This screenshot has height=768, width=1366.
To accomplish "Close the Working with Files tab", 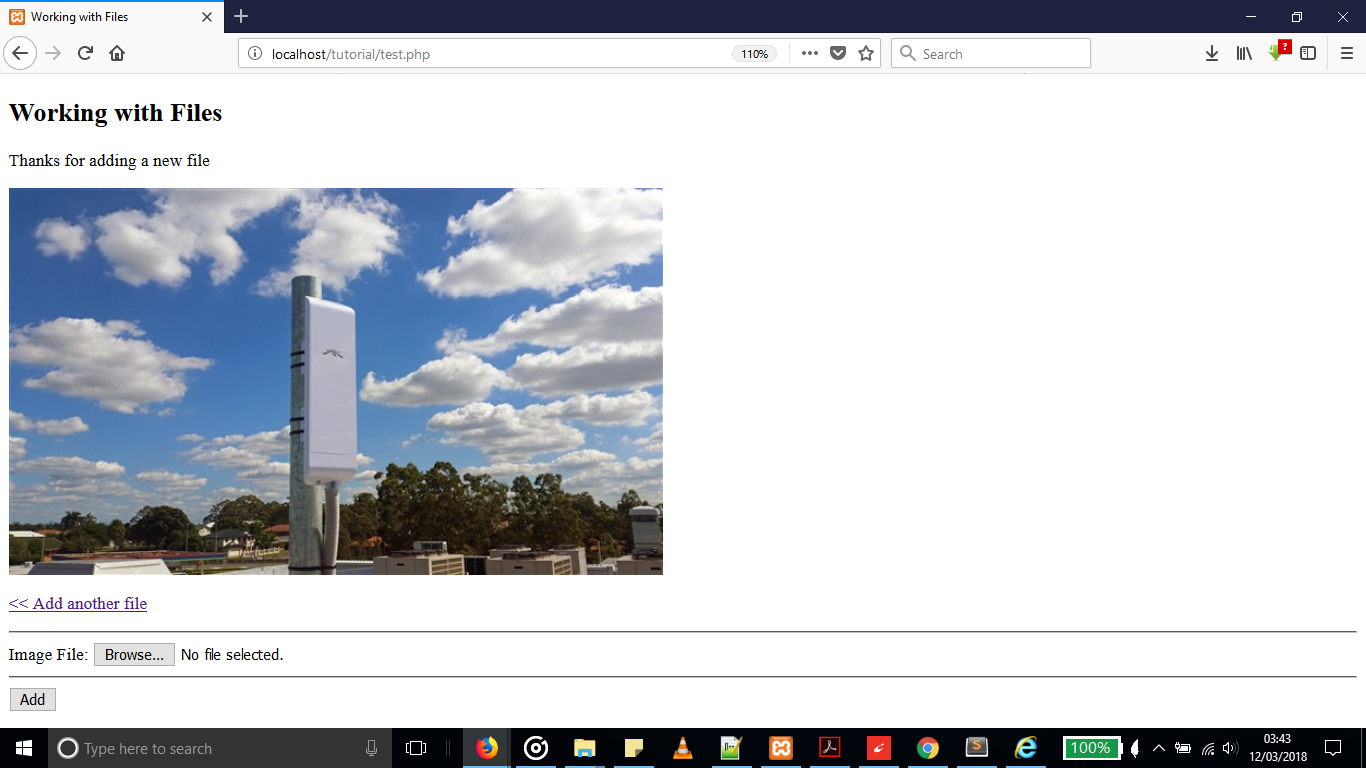I will [207, 17].
